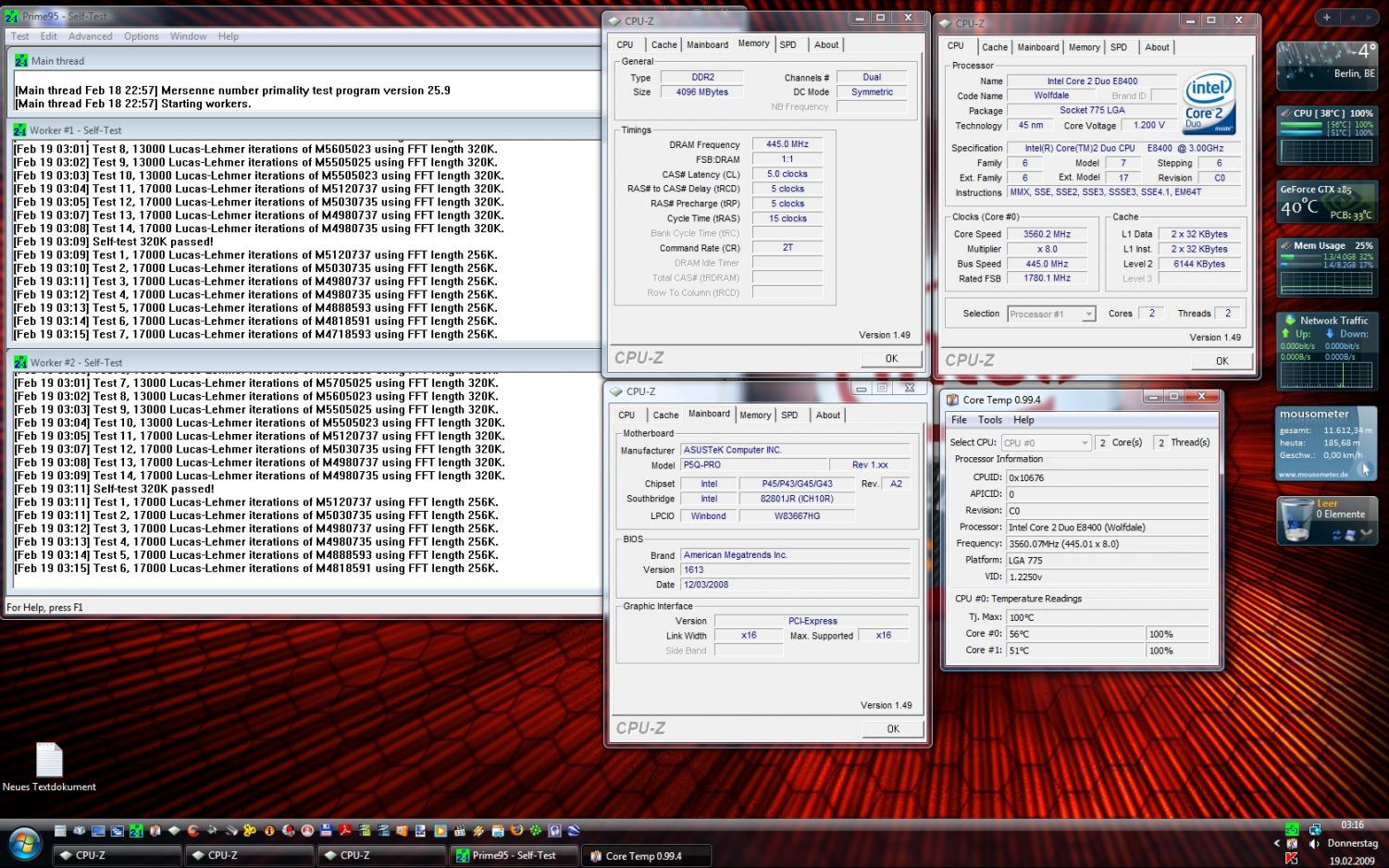Click 'Self-test 320K passed!' line in Worker #1
The width and height of the screenshot is (1389, 868).
pyautogui.click(x=113, y=242)
